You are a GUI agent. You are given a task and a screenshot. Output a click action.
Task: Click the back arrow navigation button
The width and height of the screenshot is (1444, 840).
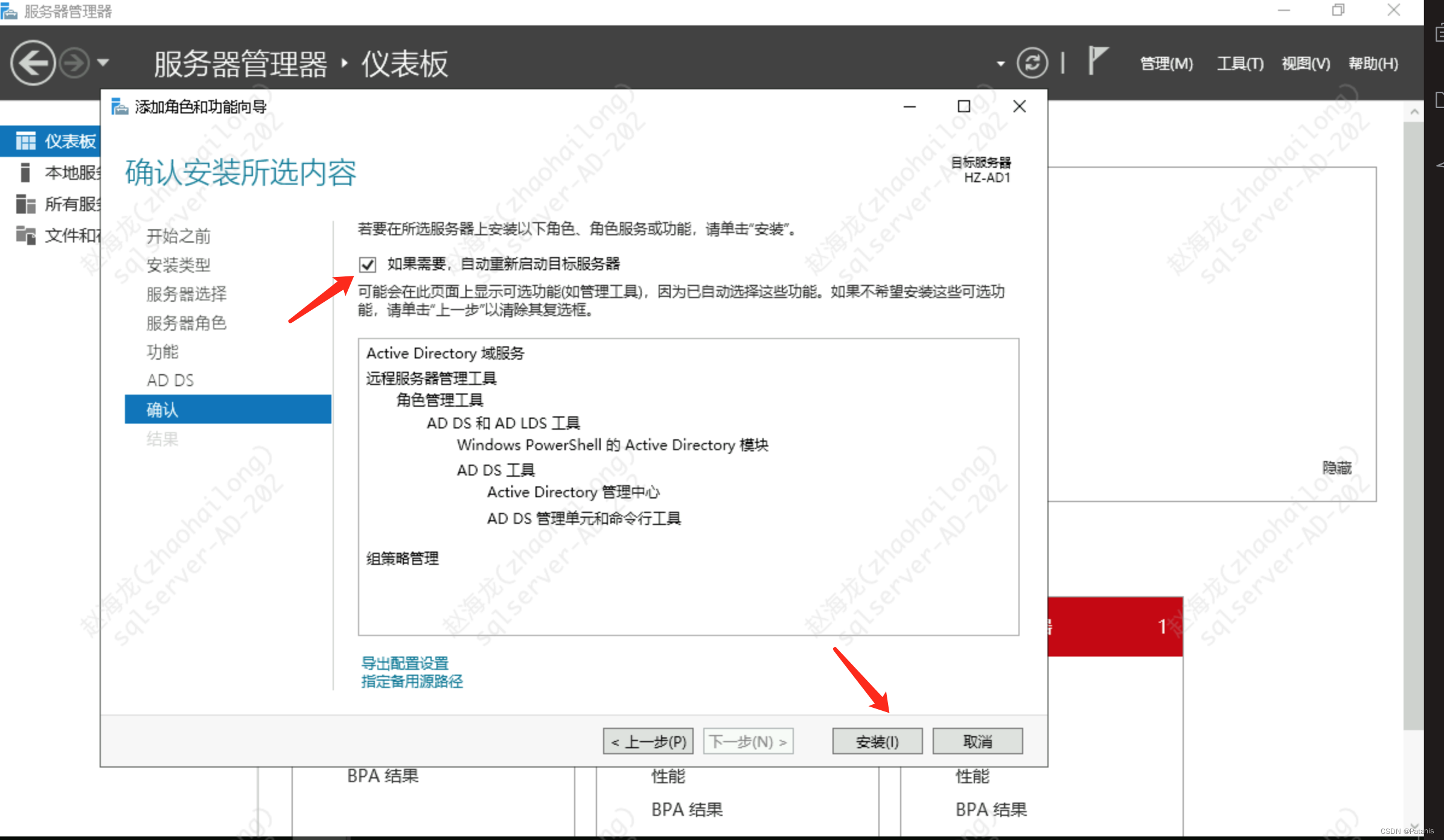click(x=33, y=63)
